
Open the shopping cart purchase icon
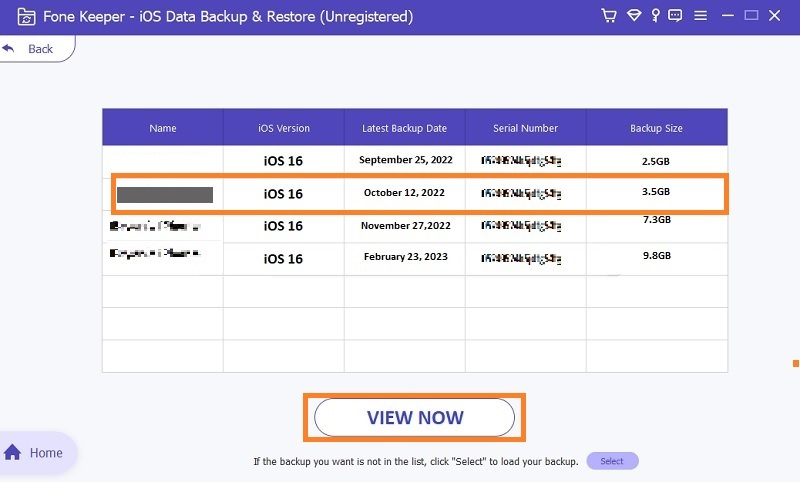click(x=609, y=16)
